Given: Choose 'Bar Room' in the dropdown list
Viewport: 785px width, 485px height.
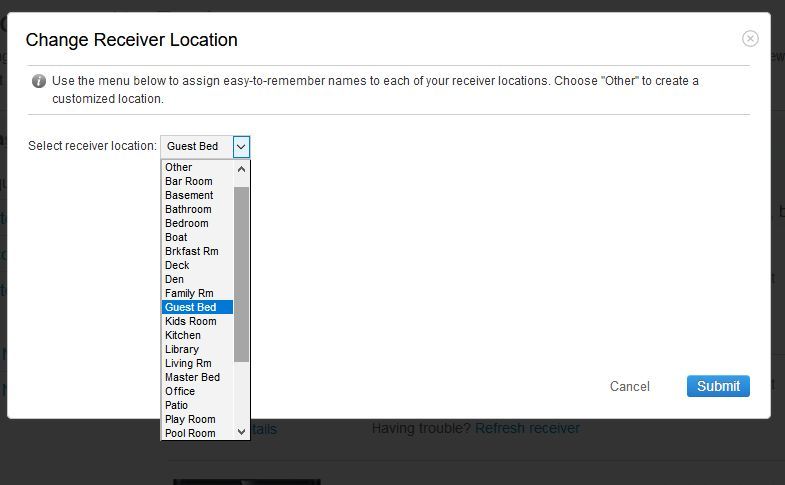Looking at the screenshot, I should (x=188, y=181).
